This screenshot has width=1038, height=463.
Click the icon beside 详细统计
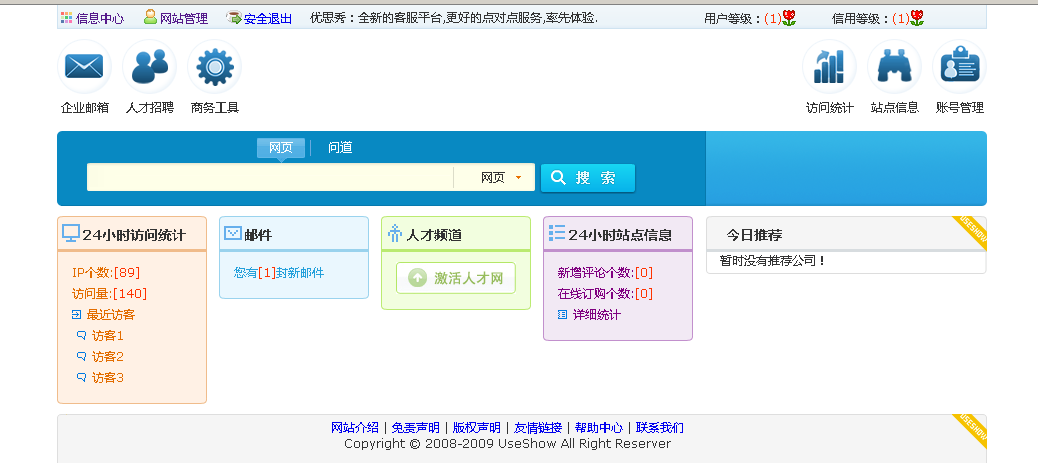click(x=563, y=315)
